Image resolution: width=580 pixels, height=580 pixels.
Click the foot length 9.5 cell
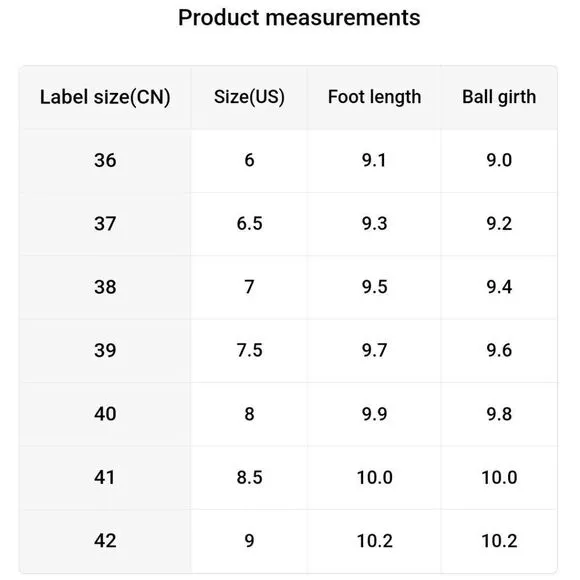374,287
